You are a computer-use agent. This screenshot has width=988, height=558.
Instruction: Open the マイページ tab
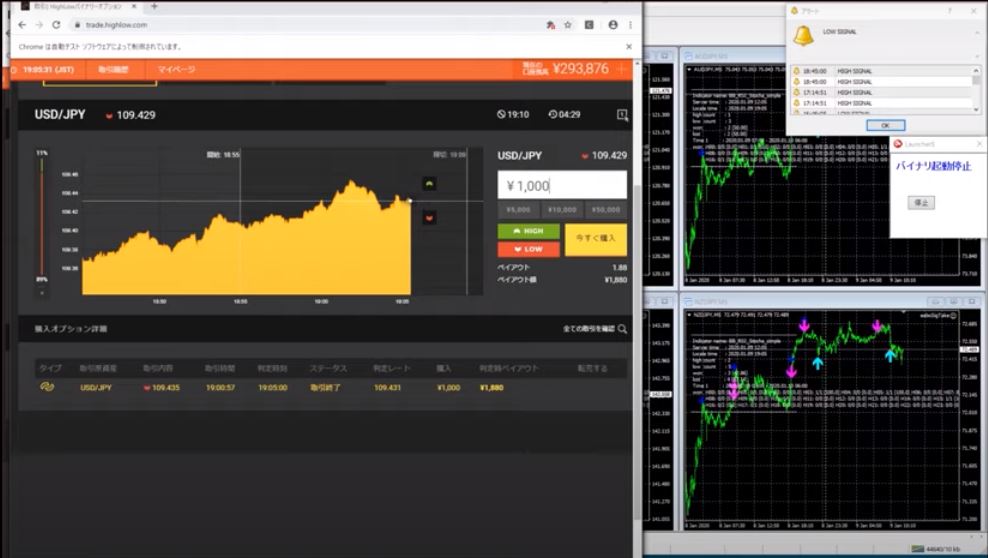[177, 69]
